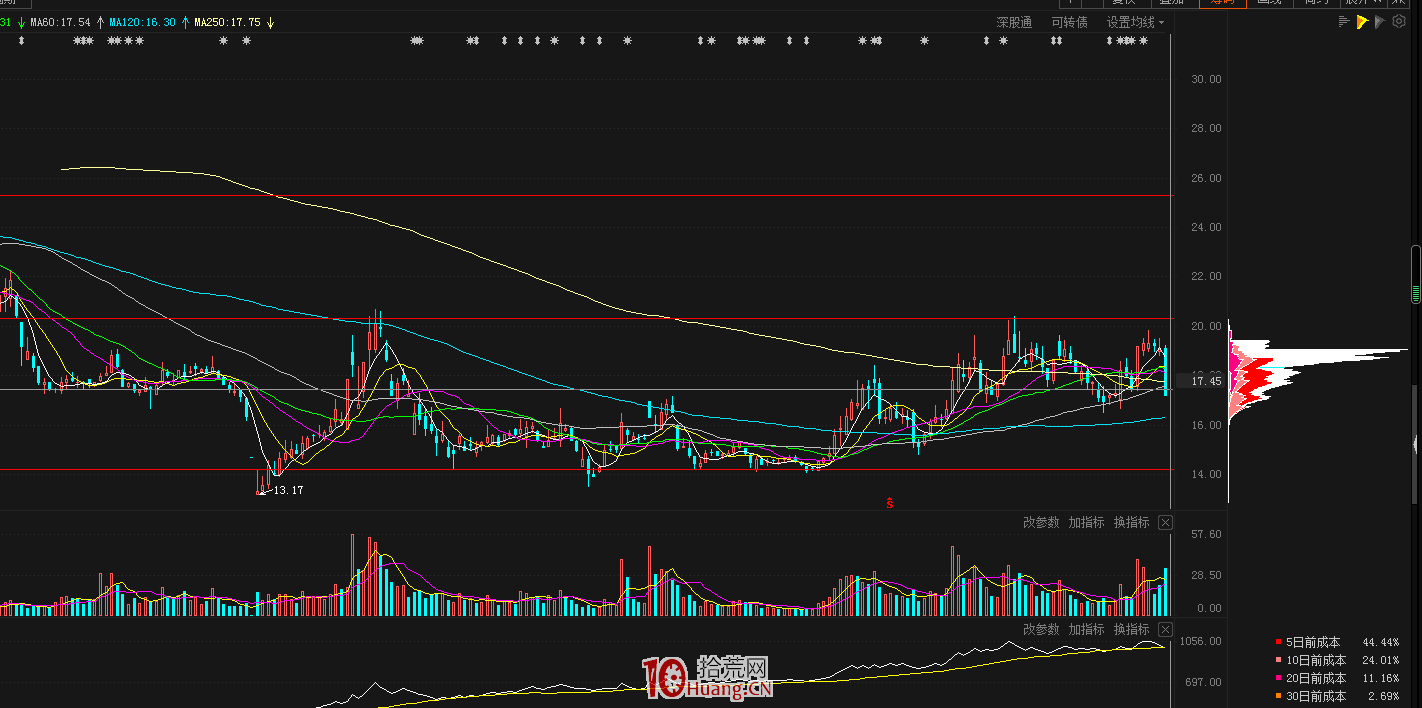Click 换指标 in the bottom indicator panel
Image resolution: width=1422 pixels, height=708 pixels.
[x=1132, y=629]
